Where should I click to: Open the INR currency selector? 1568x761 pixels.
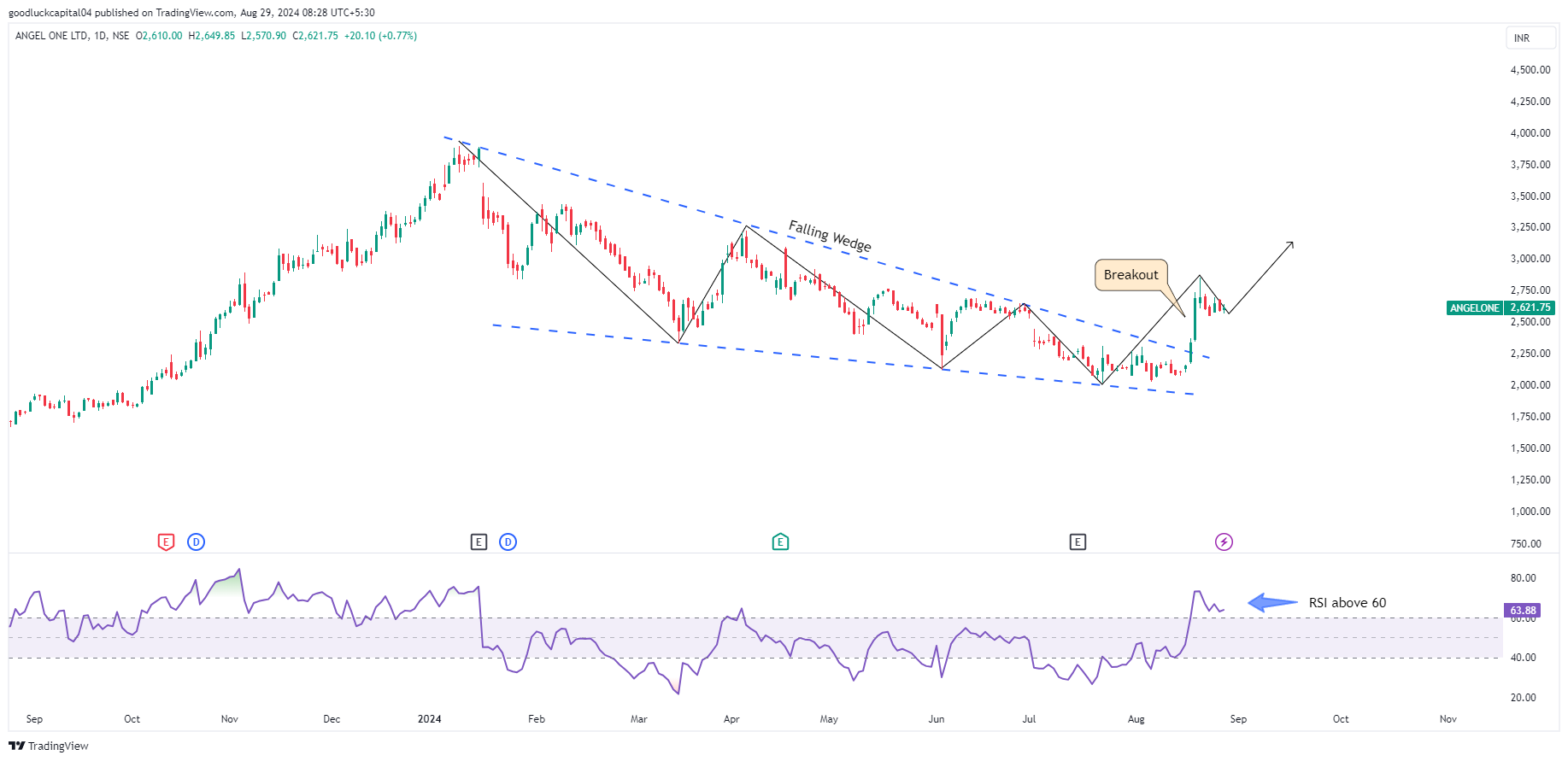(x=1530, y=38)
